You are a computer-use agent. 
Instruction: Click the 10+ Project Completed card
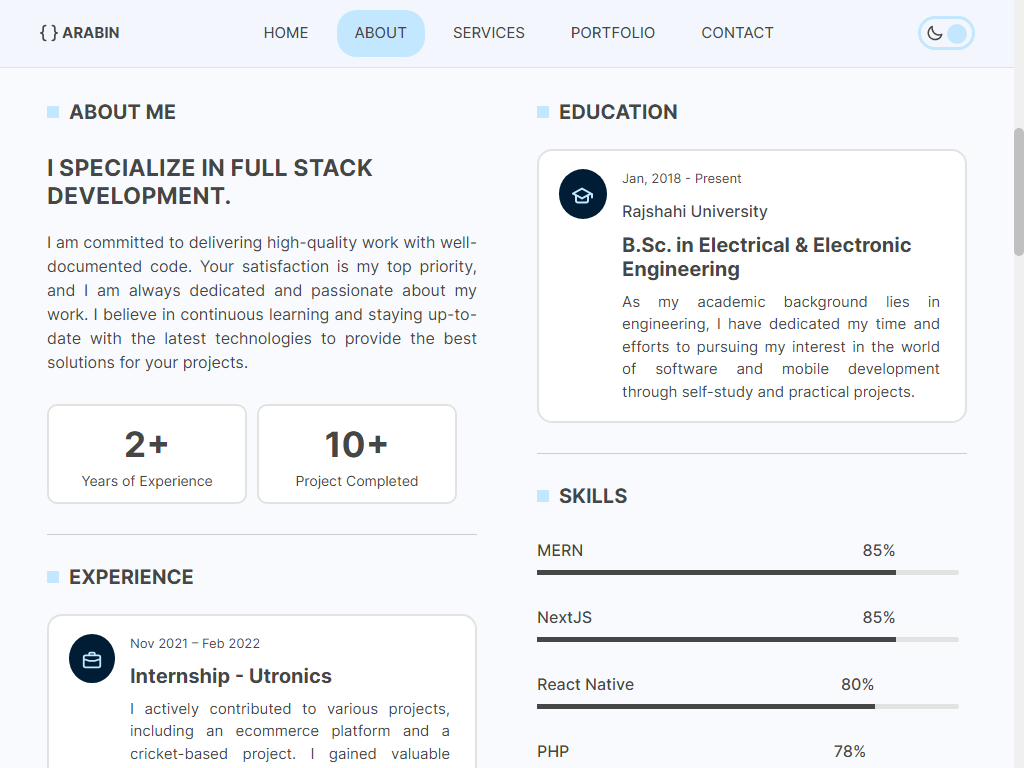click(x=357, y=454)
